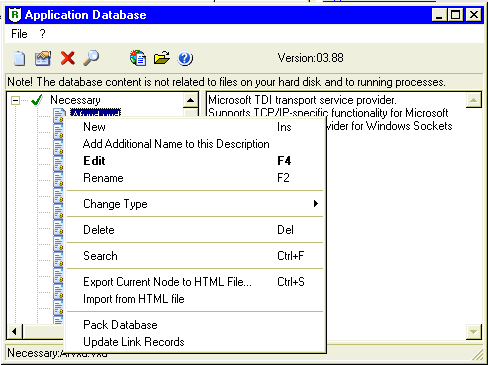Click the Edit record toolbar icon
This screenshot has height=365, width=488.
click(x=43, y=59)
